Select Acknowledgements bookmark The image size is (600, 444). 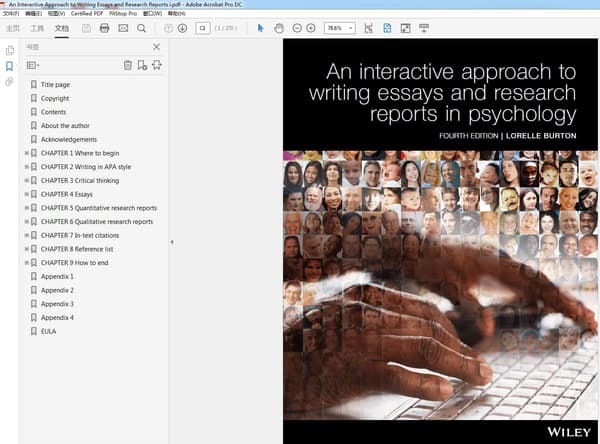pos(69,139)
